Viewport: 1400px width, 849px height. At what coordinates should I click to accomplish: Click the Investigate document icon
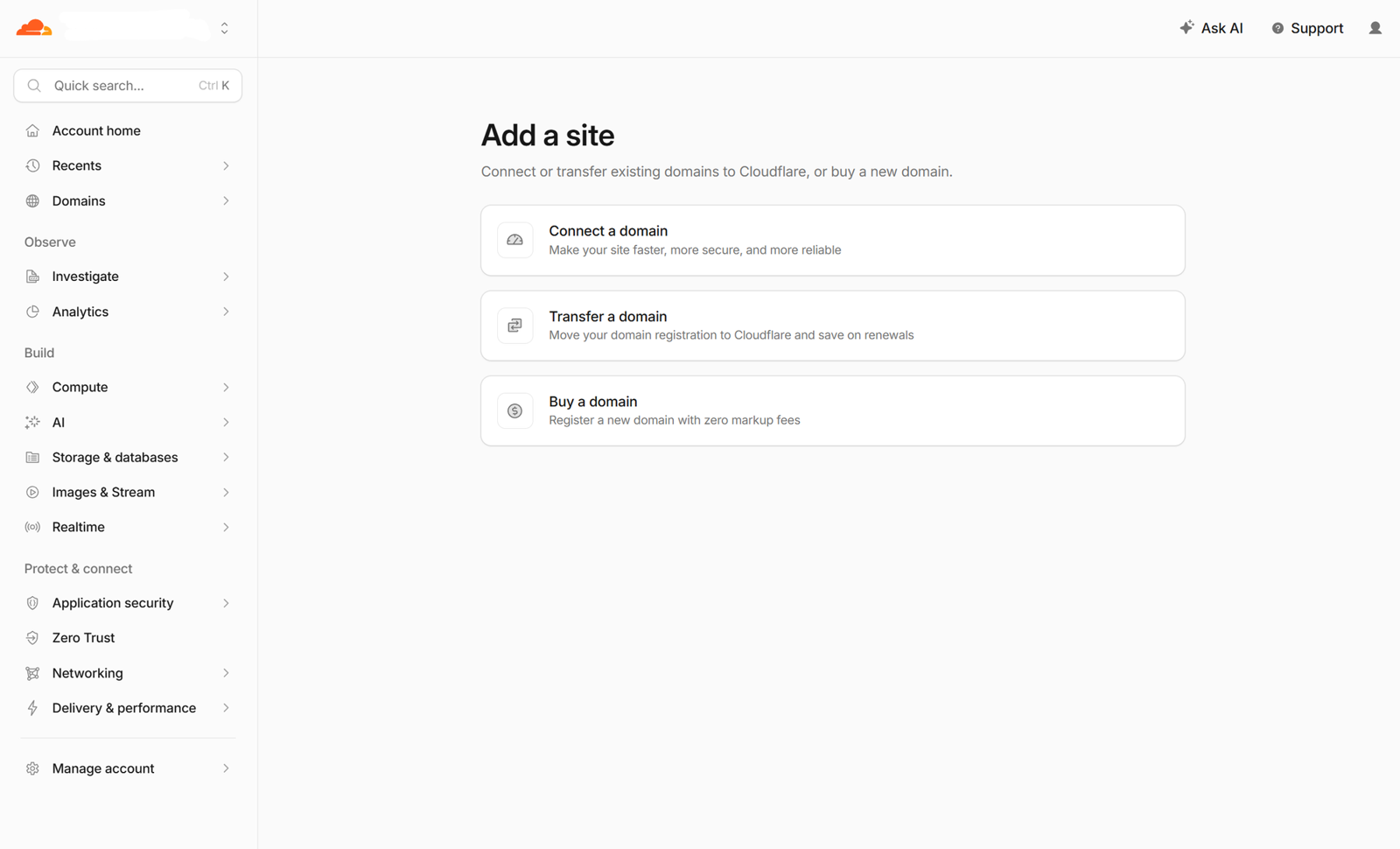(32, 277)
